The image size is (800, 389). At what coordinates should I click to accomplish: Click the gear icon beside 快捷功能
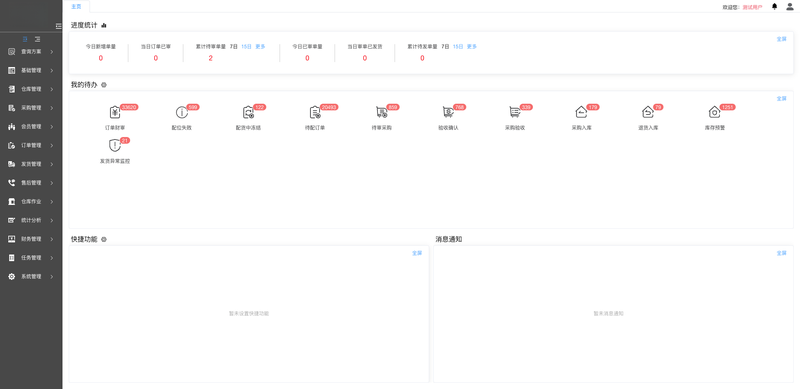click(x=104, y=239)
